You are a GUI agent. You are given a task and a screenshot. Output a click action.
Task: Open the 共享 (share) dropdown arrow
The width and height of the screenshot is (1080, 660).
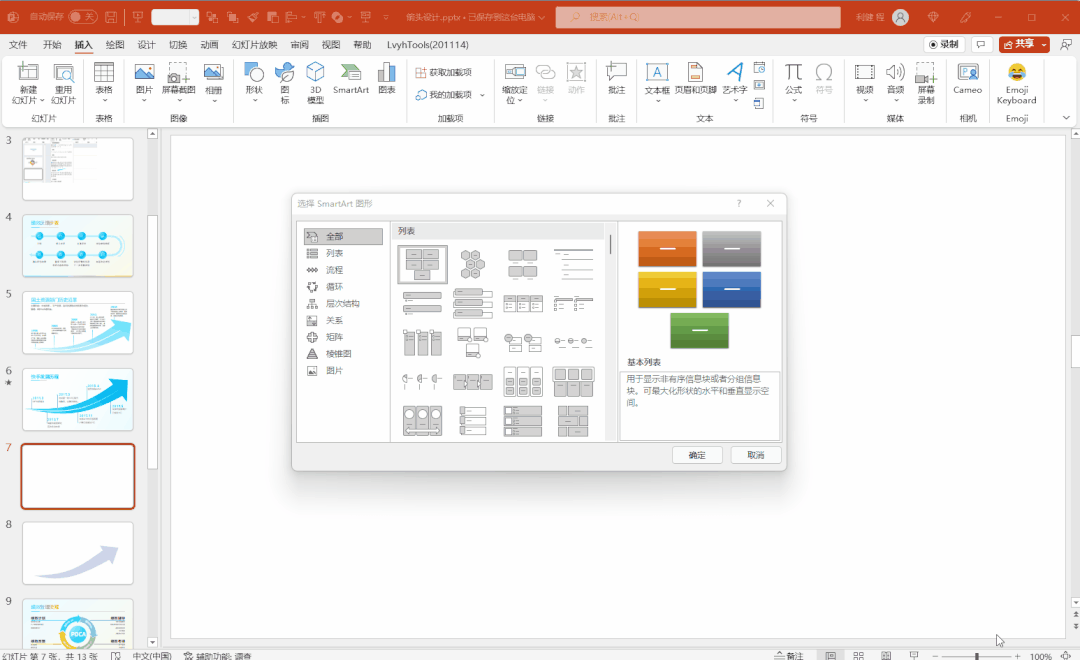click(1044, 44)
